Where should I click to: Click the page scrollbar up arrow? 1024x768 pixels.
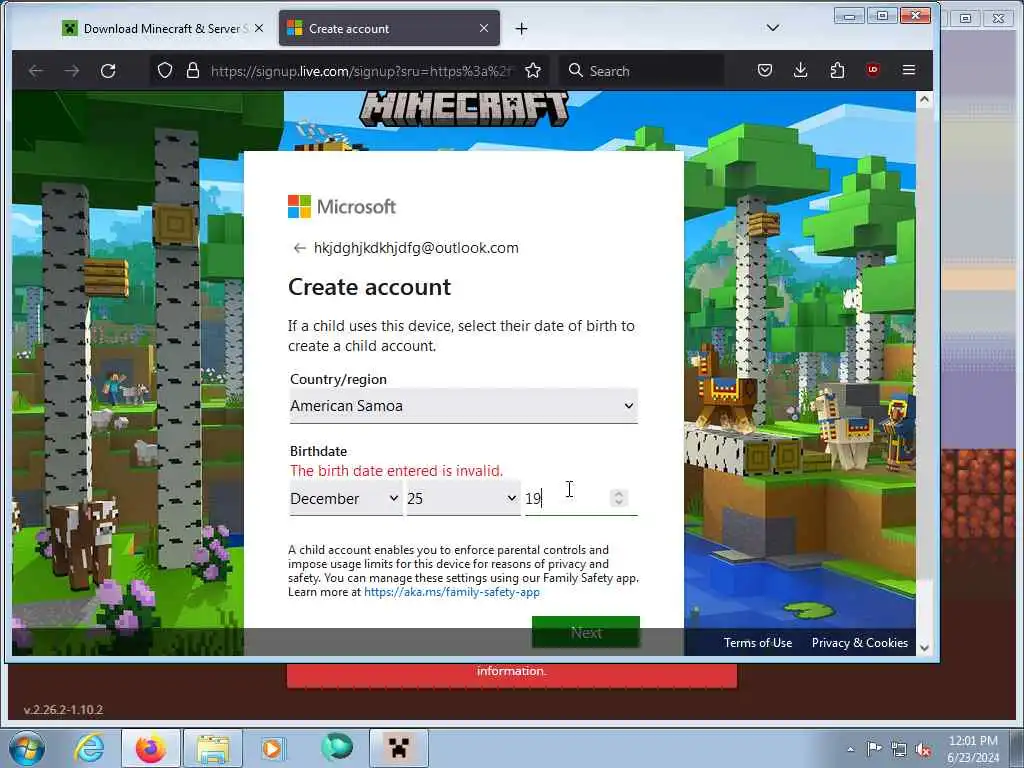pos(924,99)
